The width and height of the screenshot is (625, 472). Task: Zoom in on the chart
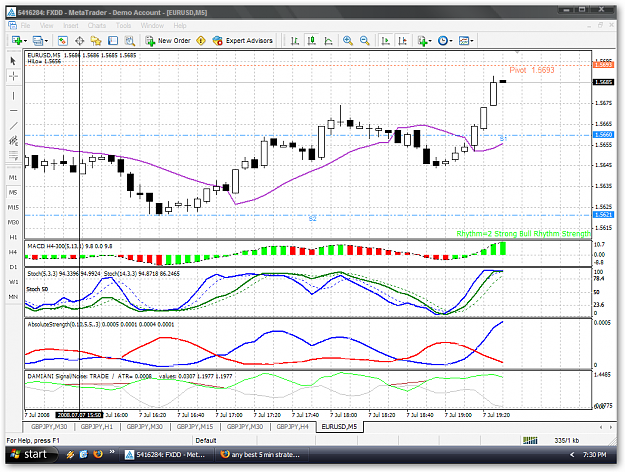point(348,41)
